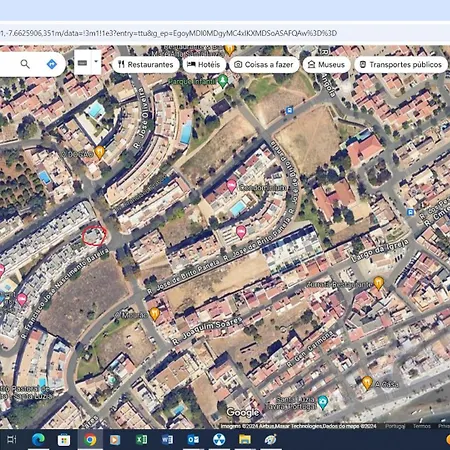Viewport: 450px width, 450px height.
Task: Click the Santa Luzia teal location pin
Action: click(322, 402)
